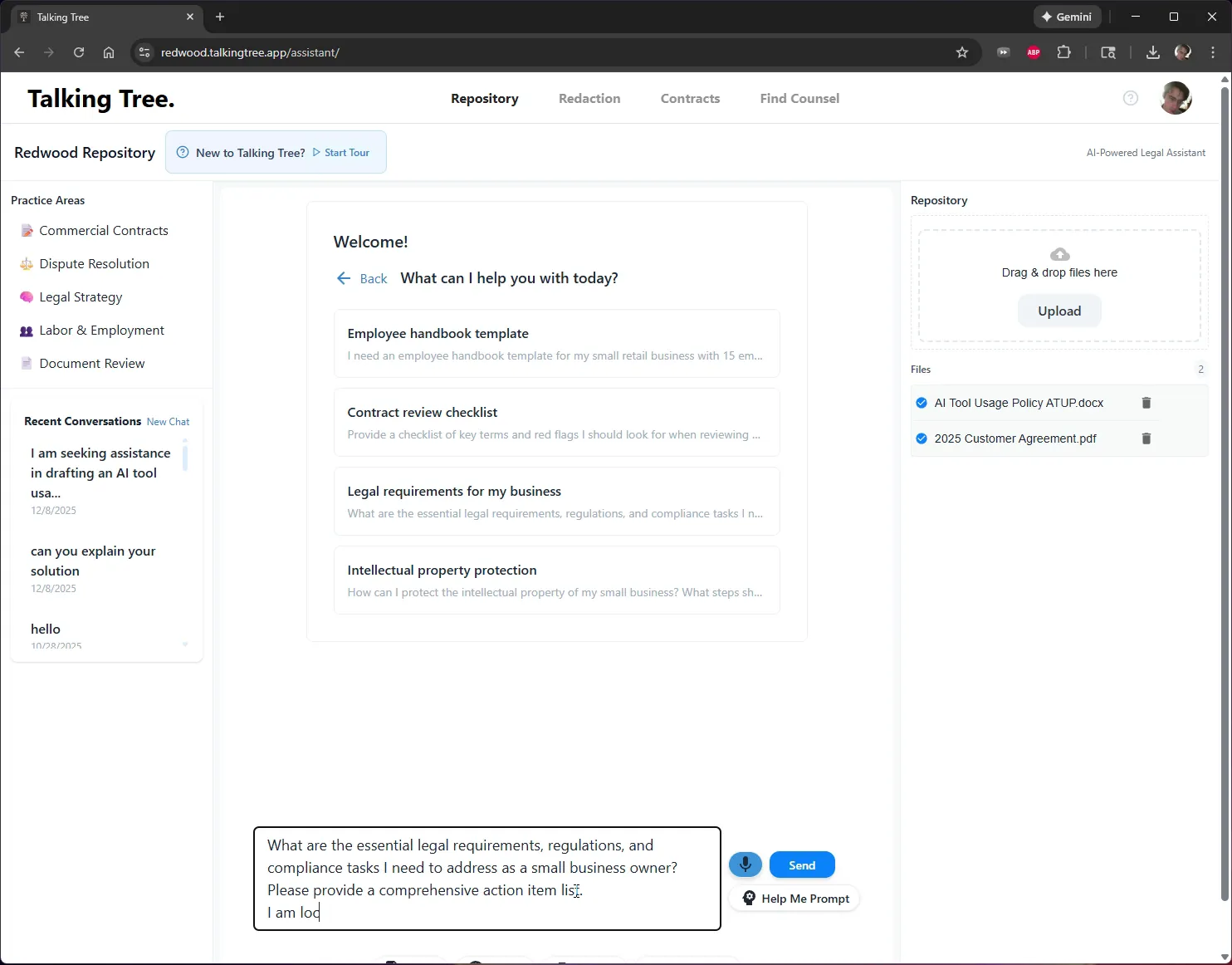Click the media control toolbar icon
The width and height of the screenshot is (1232, 965).
[1004, 52]
